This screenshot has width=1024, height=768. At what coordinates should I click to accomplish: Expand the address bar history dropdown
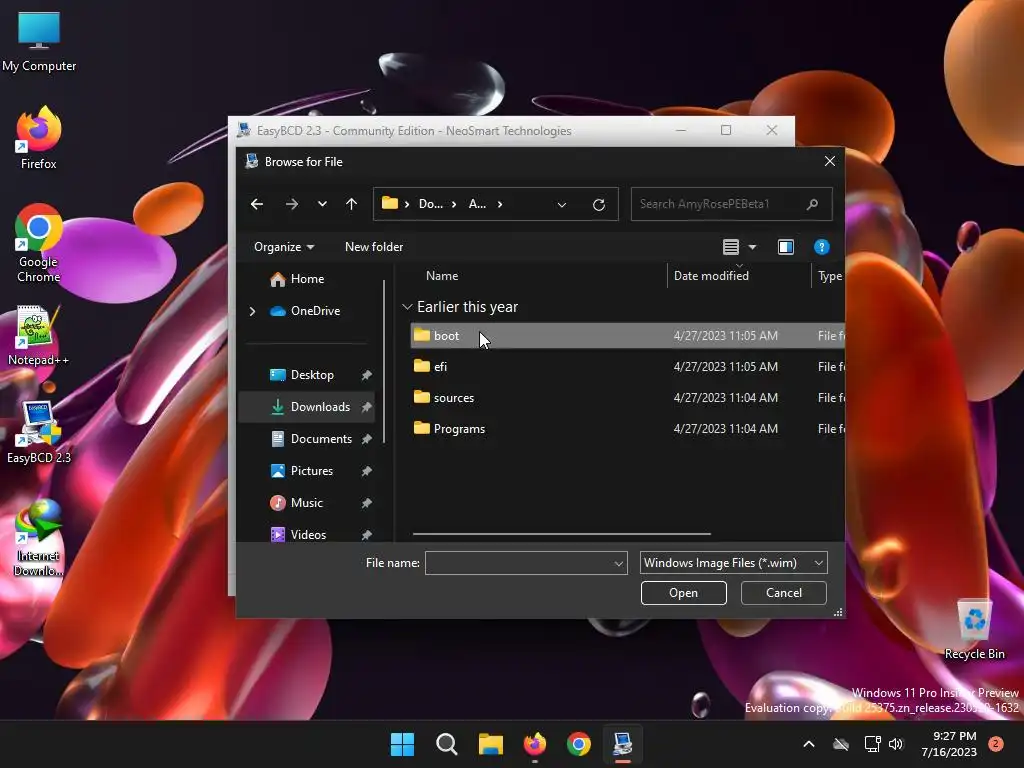pyautogui.click(x=562, y=204)
